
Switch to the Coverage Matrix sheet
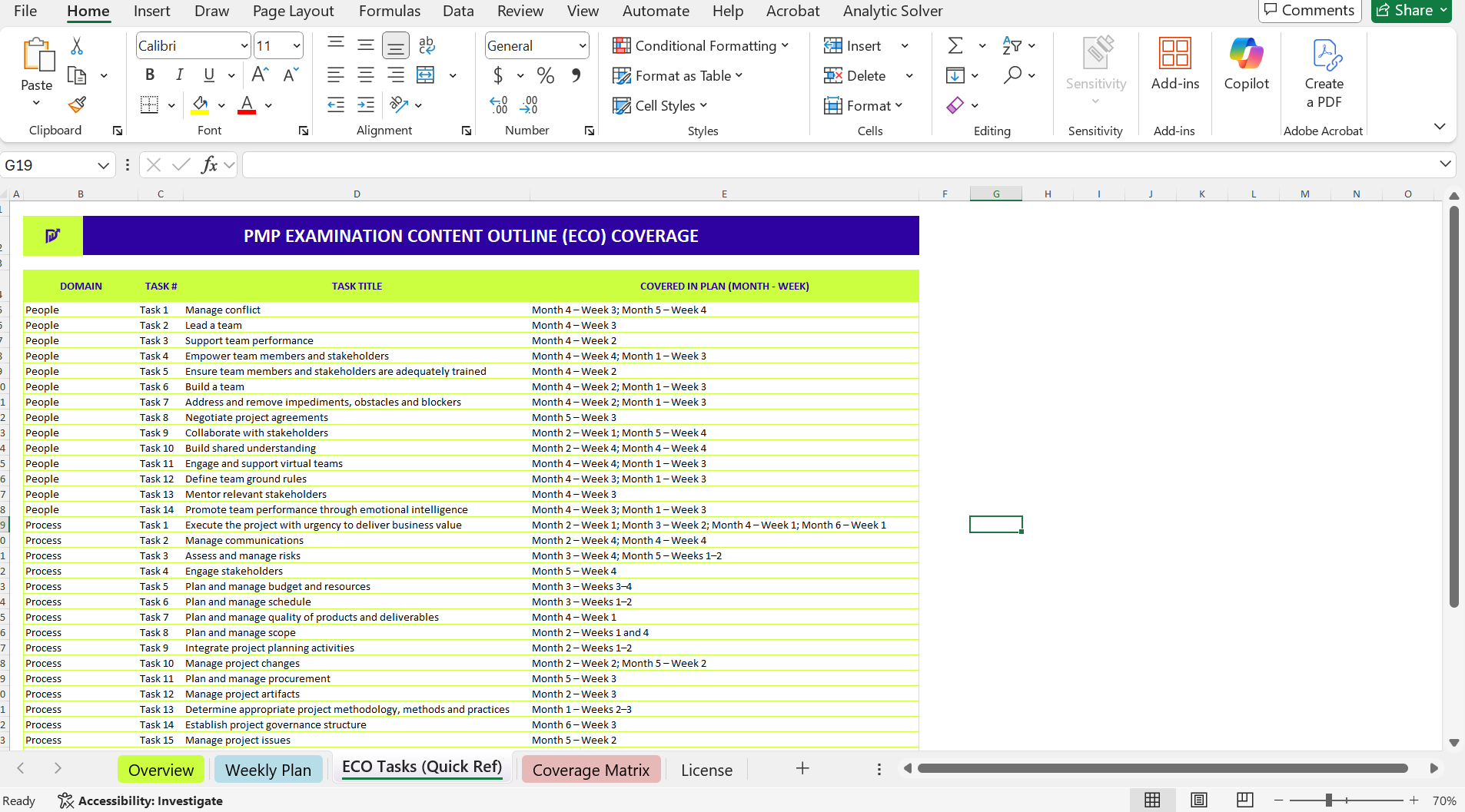point(590,770)
